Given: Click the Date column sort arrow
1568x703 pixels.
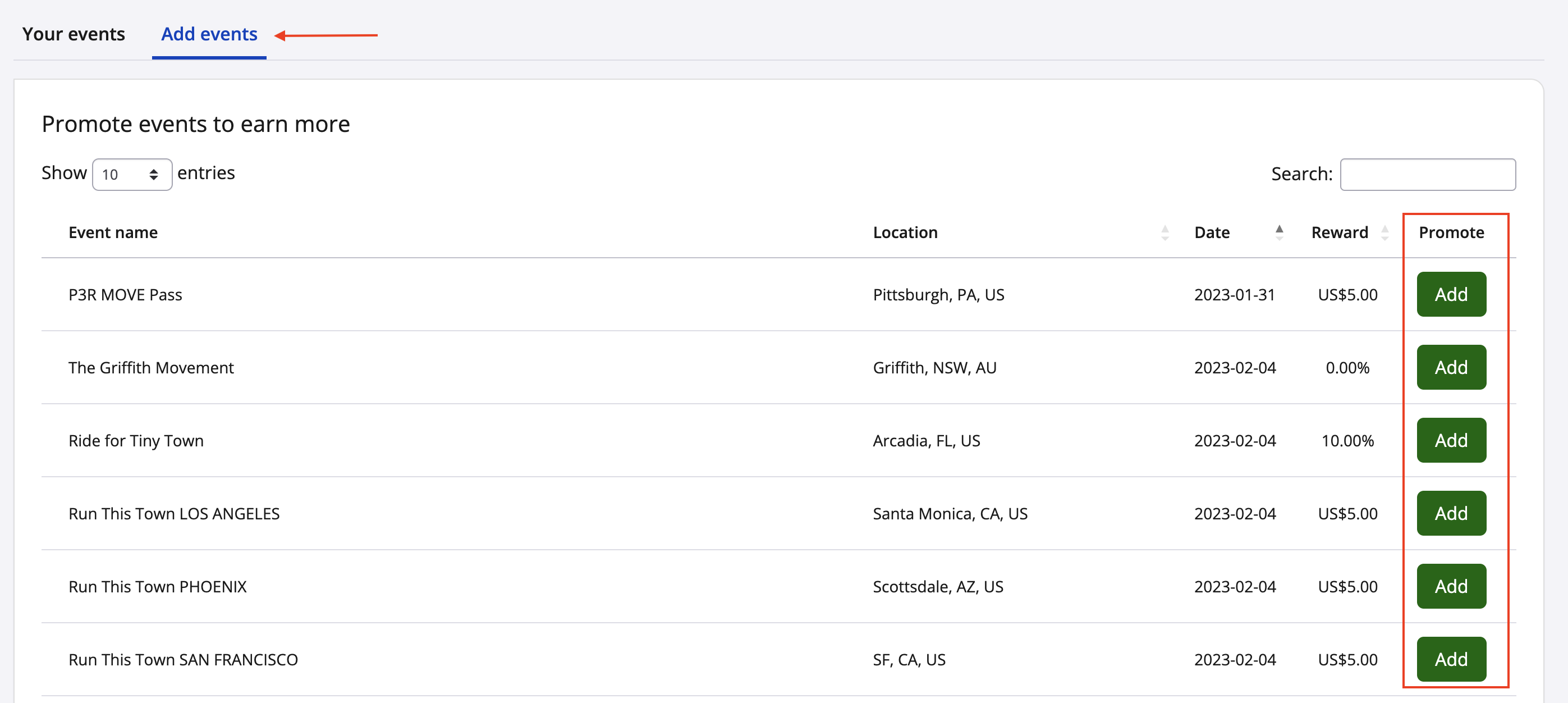Looking at the screenshot, I should (1279, 232).
